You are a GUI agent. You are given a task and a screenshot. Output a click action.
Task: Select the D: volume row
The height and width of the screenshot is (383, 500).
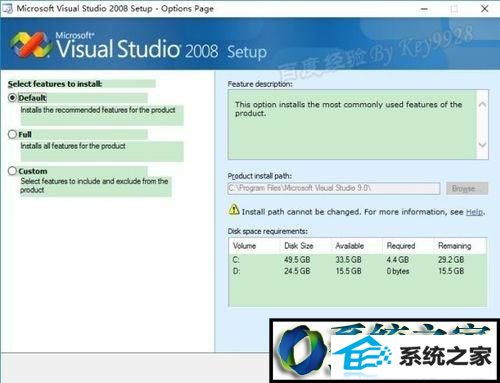pyautogui.click(x=357, y=271)
